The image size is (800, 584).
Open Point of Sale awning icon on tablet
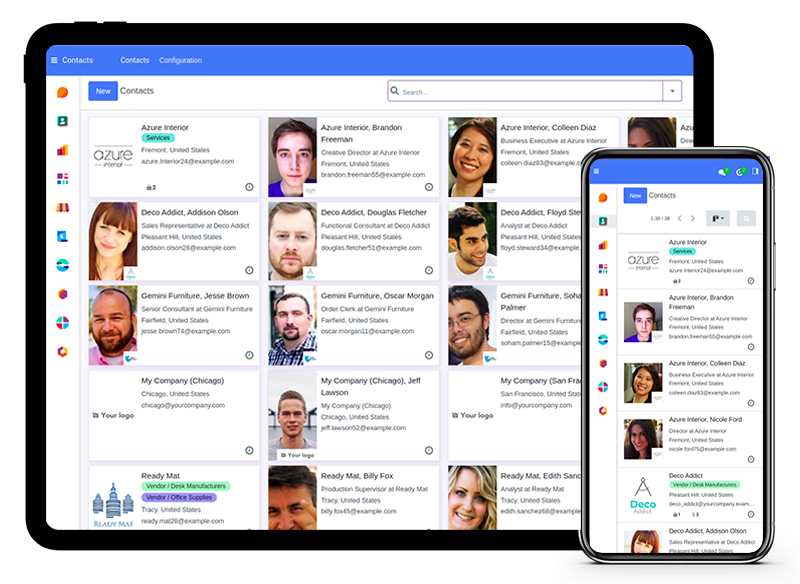click(x=62, y=208)
